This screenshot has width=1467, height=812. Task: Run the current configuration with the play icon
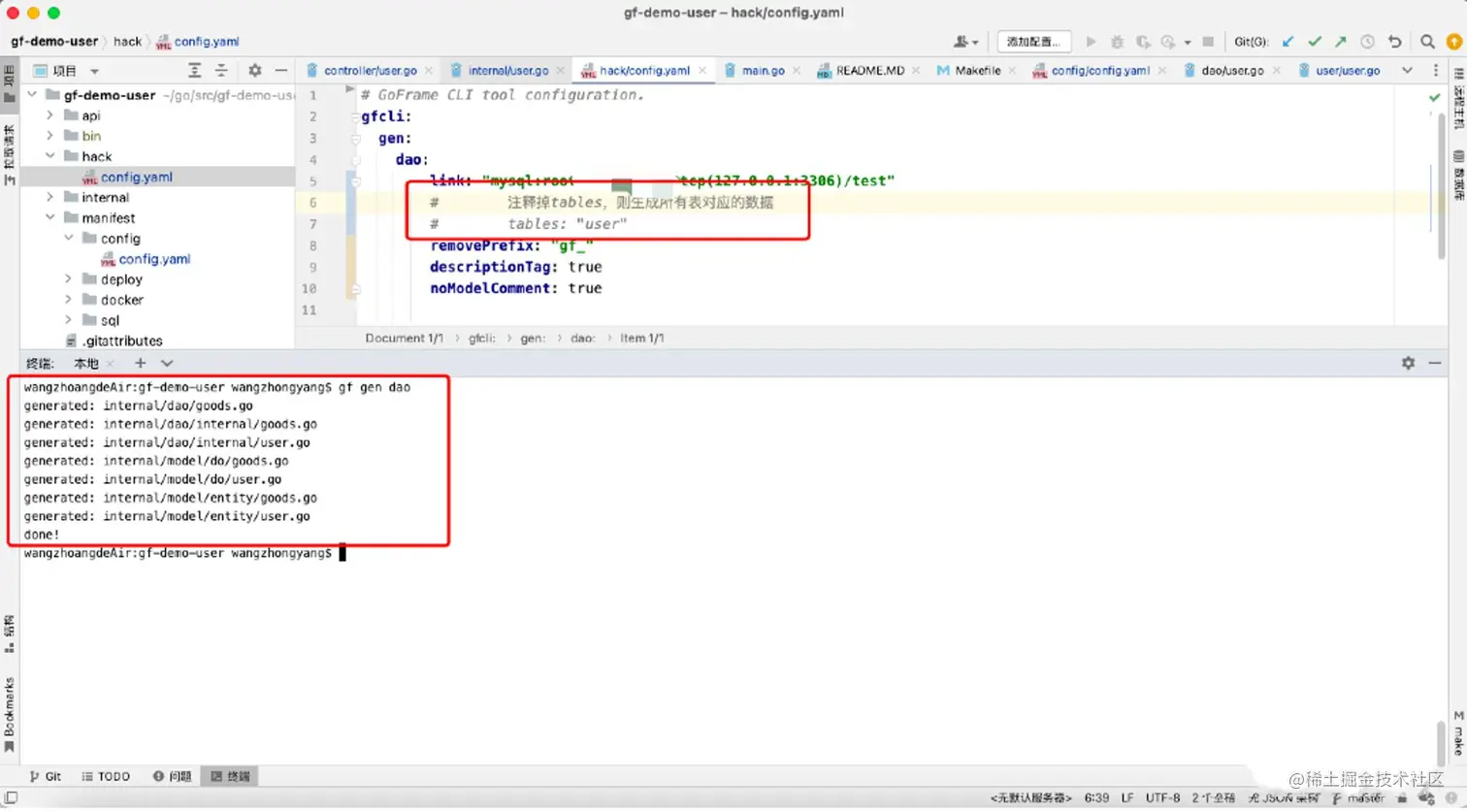tap(1091, 42)
